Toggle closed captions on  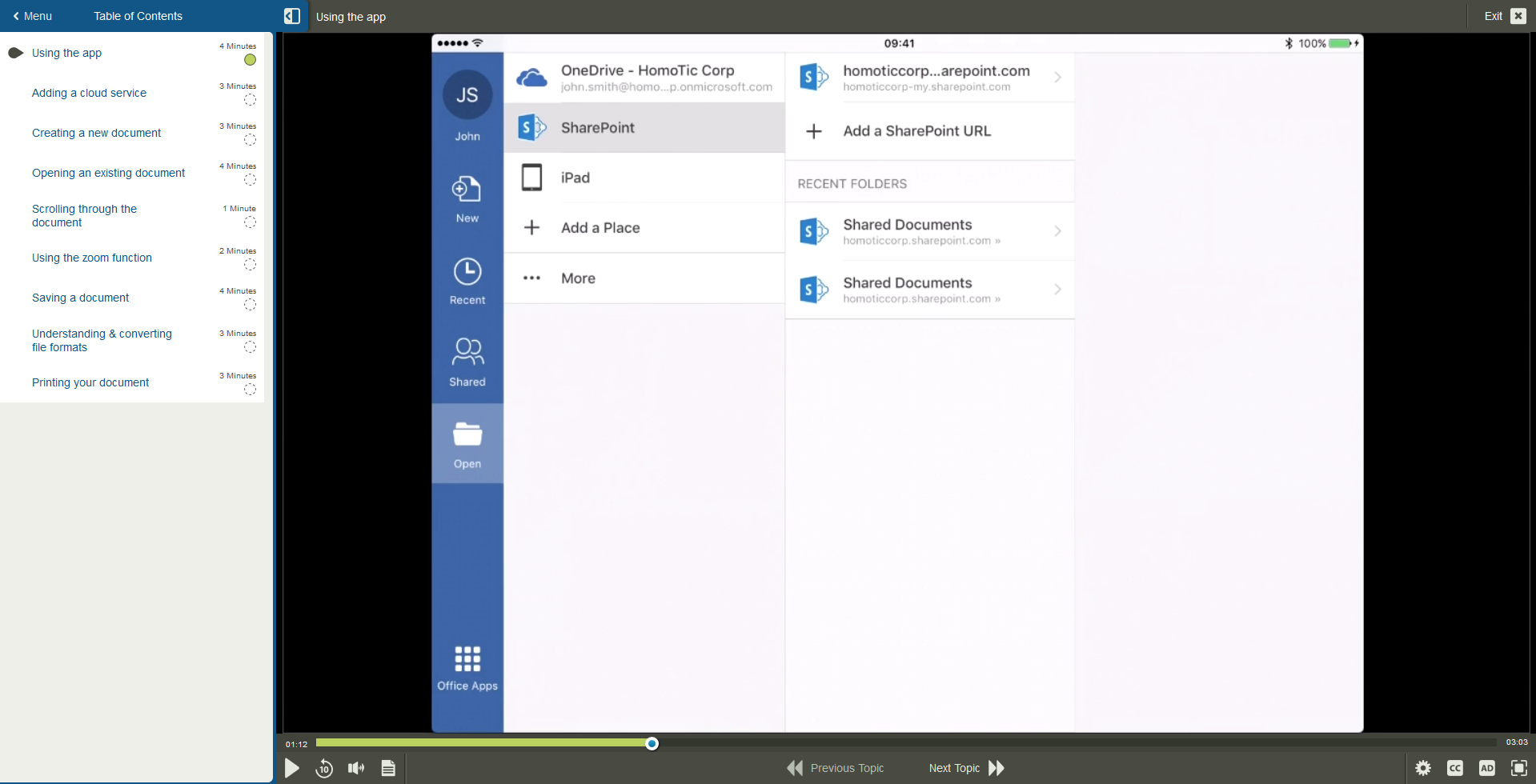click(x=1455, y=767)
